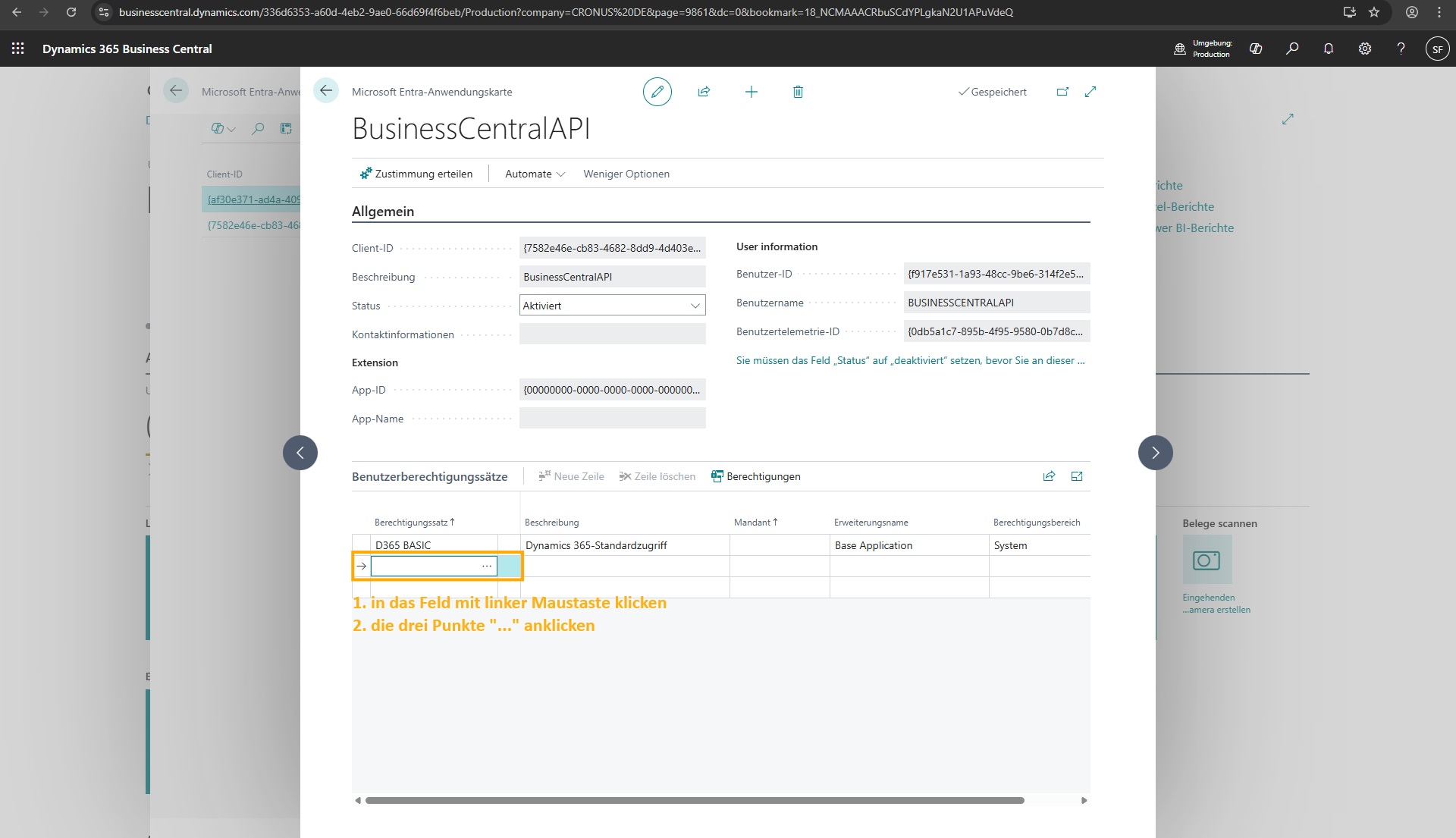Viewport: 1456px width, 838px height.
Task: Click the Berechtigungsbereich column header
Action: [x=1037, y=523]
